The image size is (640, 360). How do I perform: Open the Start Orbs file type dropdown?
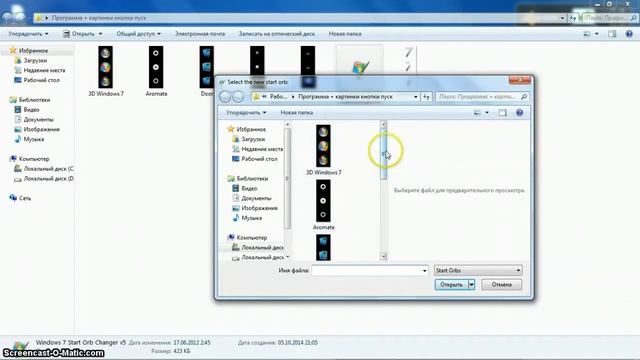[478, 270]
